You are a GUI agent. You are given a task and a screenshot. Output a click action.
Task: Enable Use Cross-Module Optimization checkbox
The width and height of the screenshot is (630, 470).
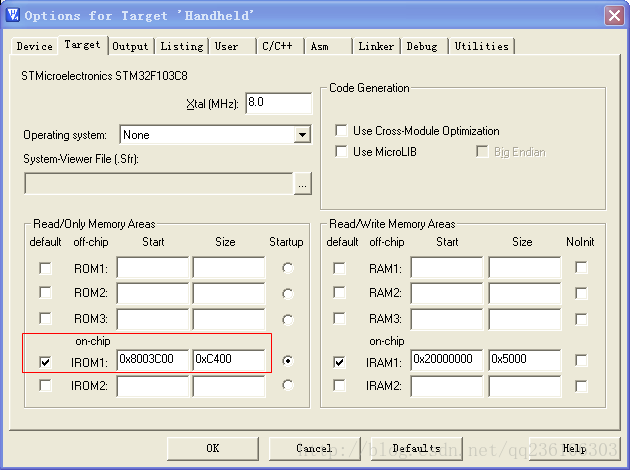tap(343, 131)
